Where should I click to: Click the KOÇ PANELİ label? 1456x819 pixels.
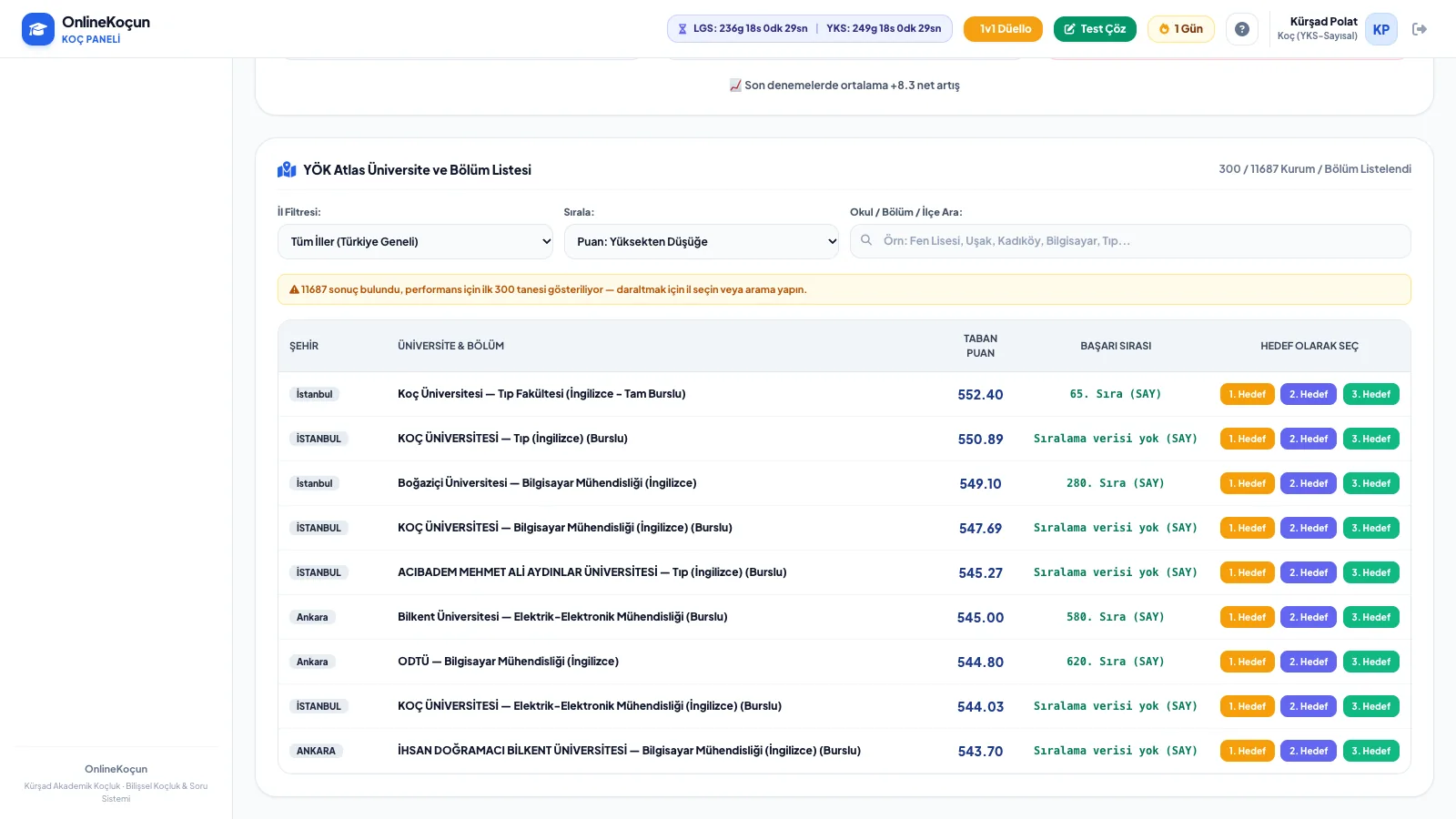pyautogui.click(x=91, y=39)
